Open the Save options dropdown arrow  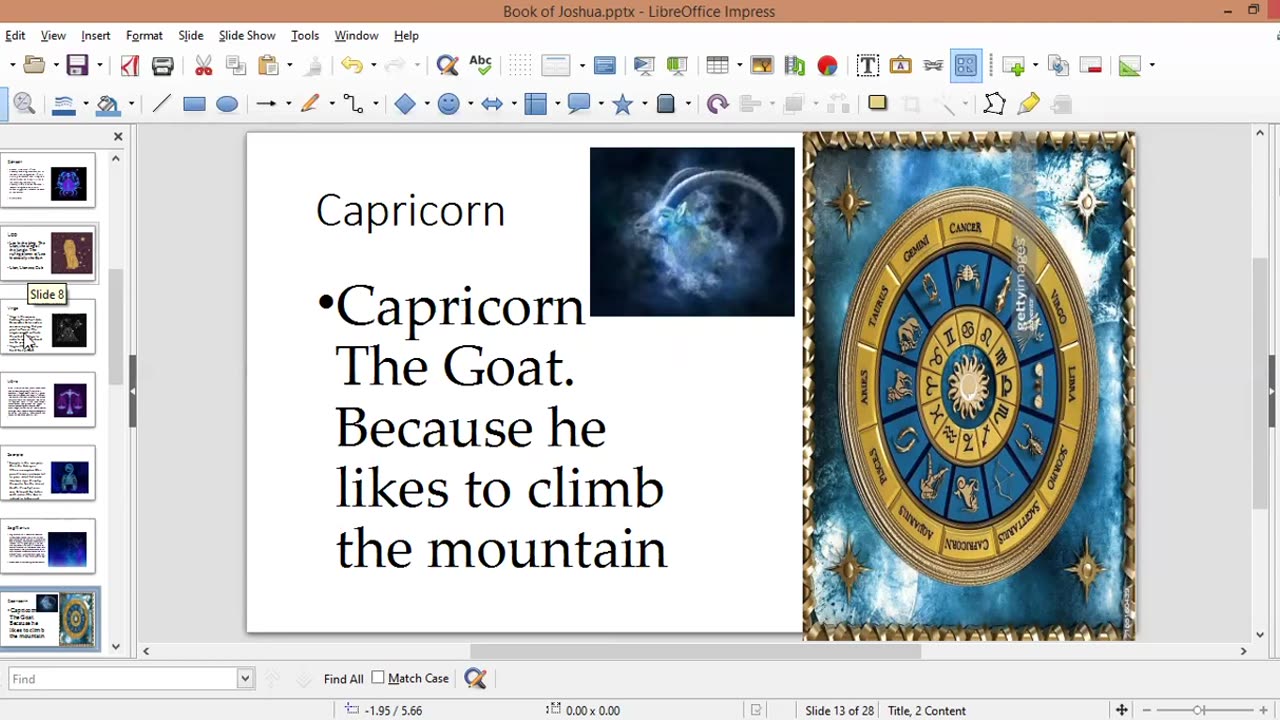(x=100, y=65)
